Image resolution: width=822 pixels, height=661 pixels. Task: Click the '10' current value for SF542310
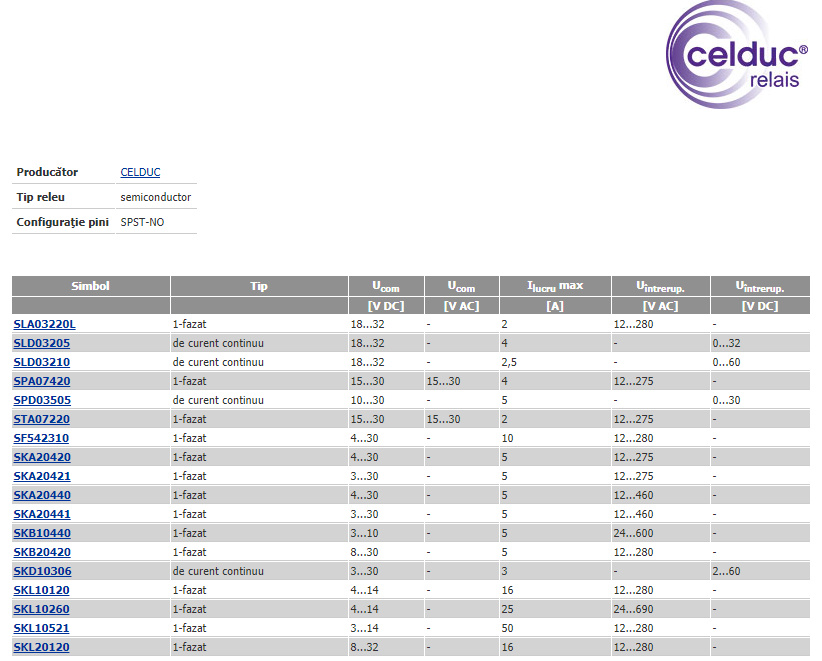507,438
